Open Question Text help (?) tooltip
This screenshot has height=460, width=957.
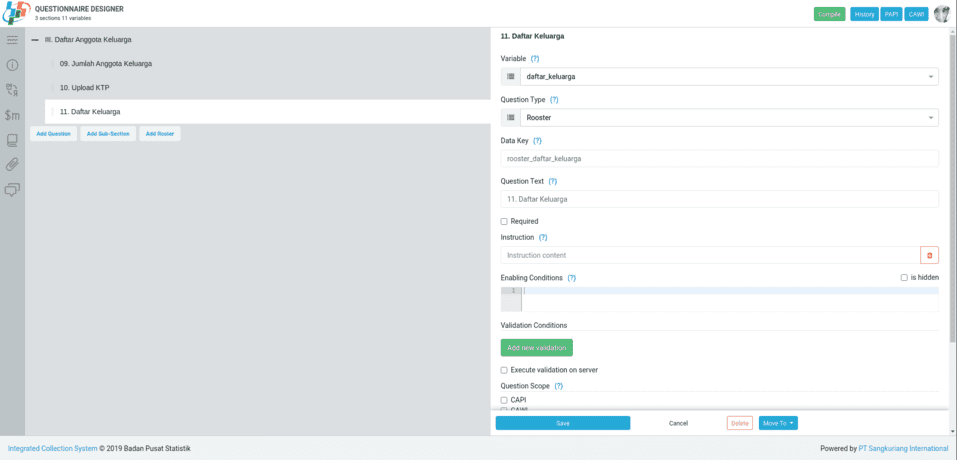[x=552, y=181]
